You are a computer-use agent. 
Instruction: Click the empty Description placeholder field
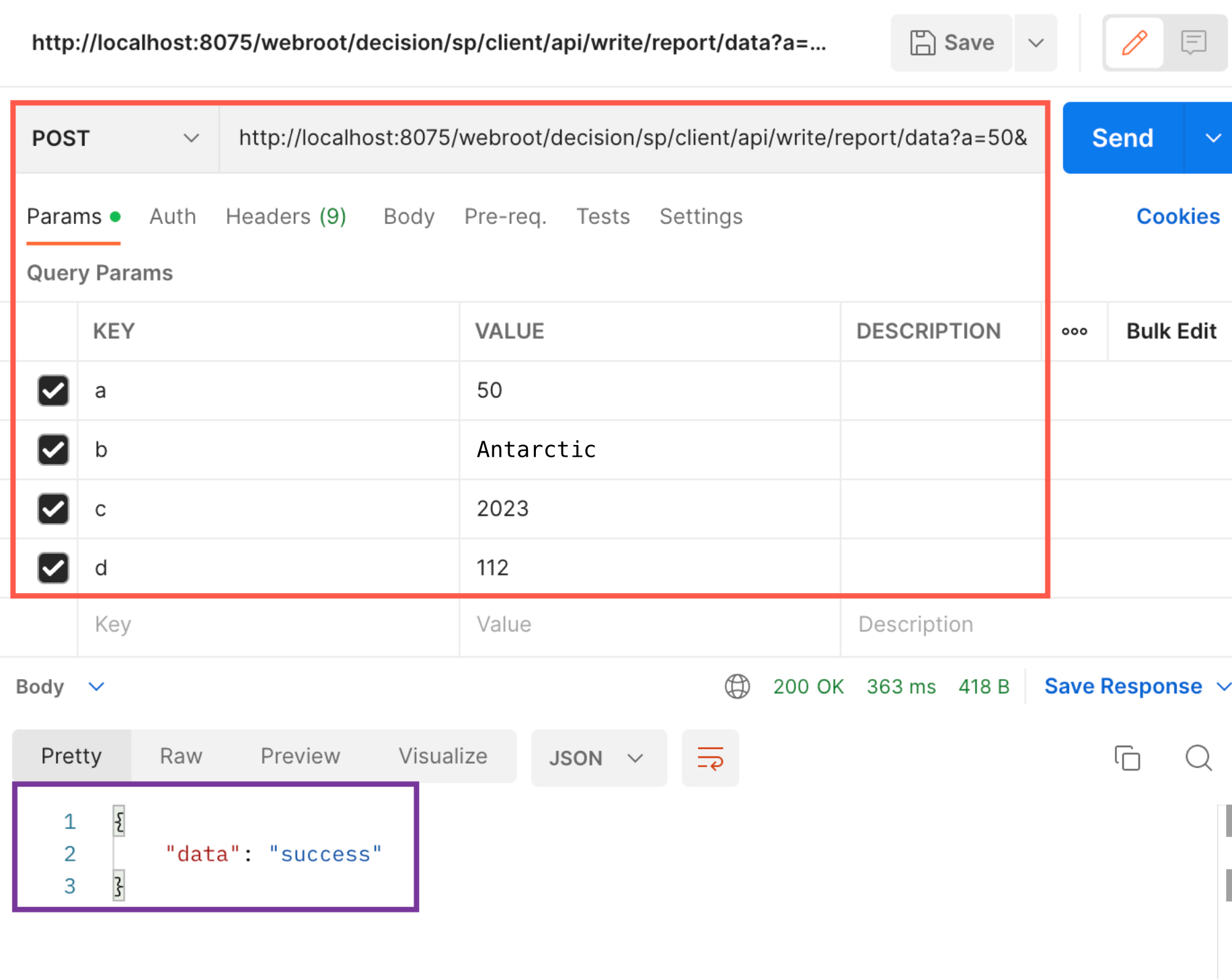[1036, 625]
